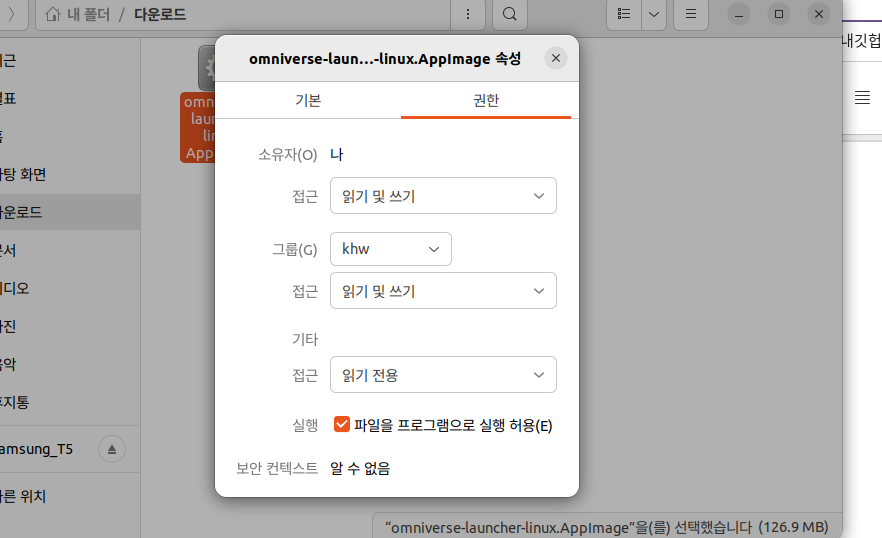Click the file manager search icon
This screenshot has width=882, height=538.
coord(510,14)
